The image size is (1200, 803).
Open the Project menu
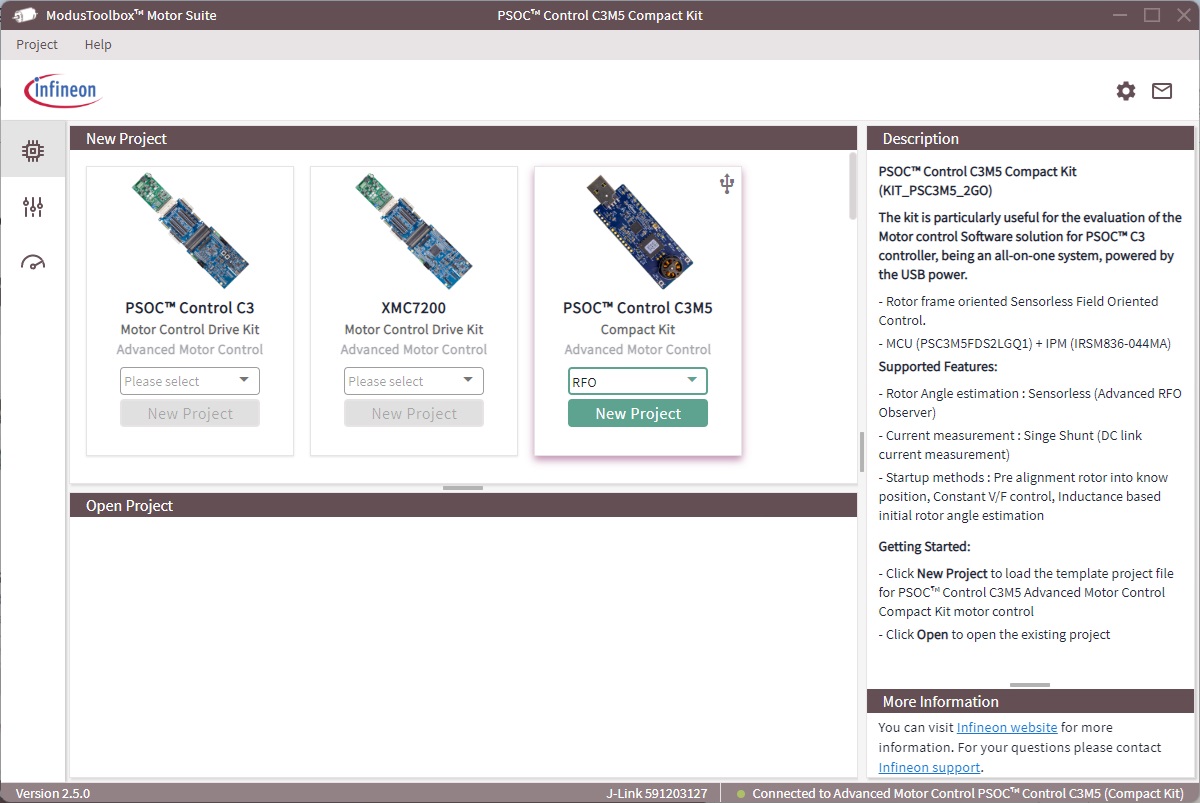click(x=37, y=45)
